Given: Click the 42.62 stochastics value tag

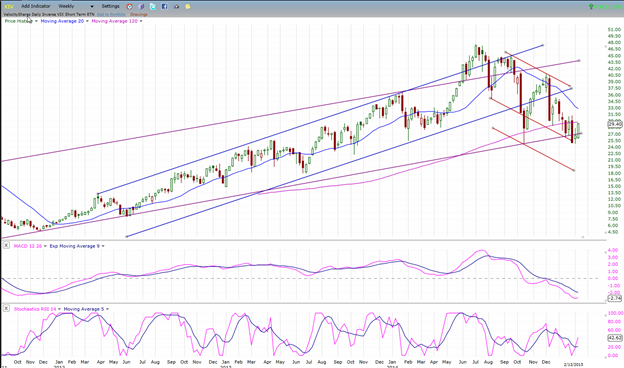Looking at the screenshot, I should tap(615, 338).
